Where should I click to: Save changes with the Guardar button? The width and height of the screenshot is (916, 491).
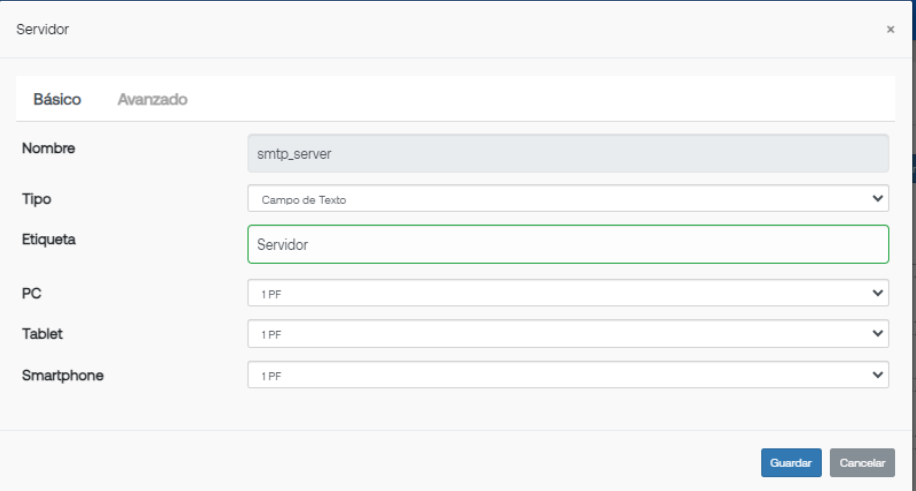tap(791, 463)
